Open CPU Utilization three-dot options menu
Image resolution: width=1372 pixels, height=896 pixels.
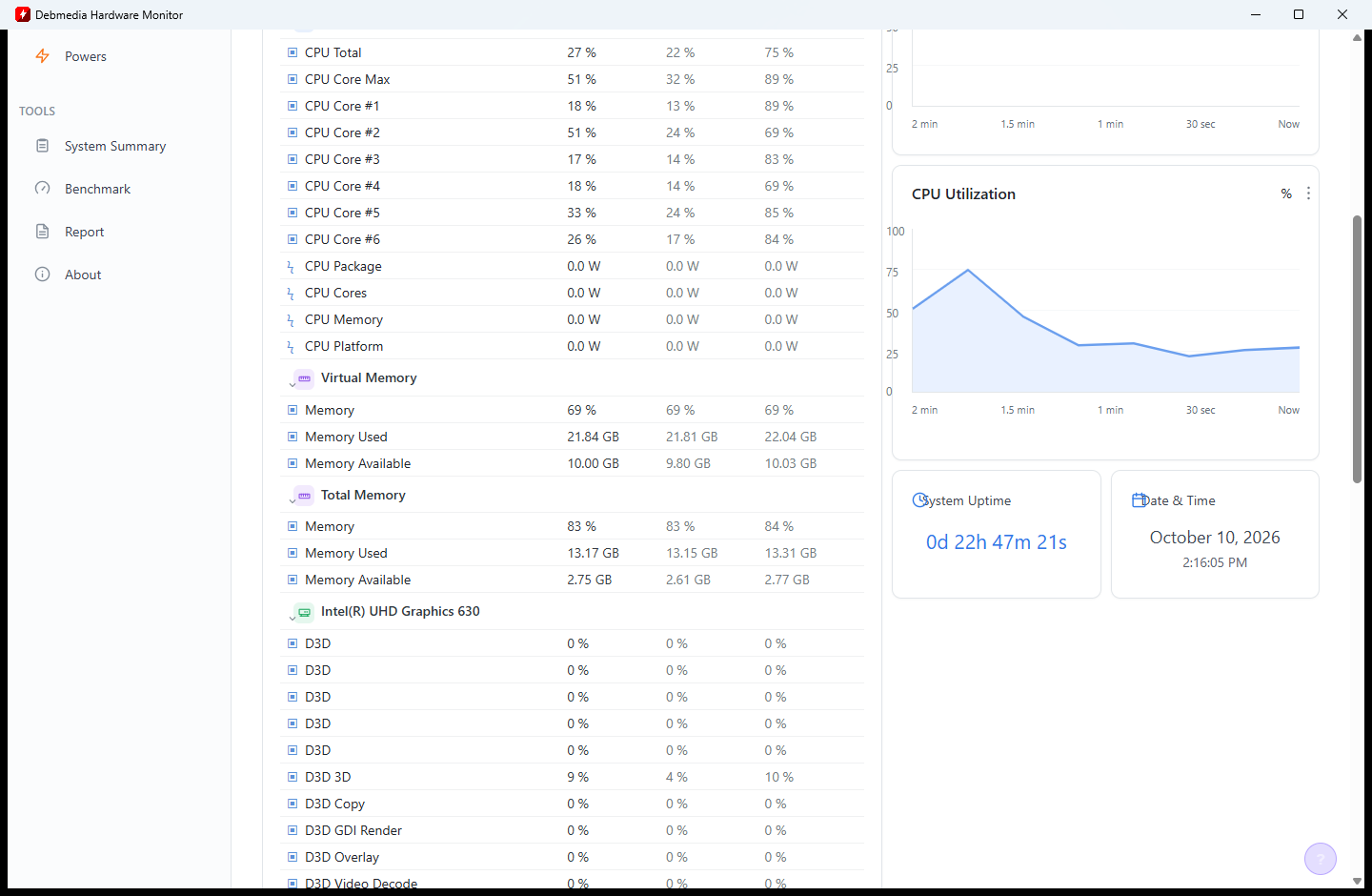pos(1308,193)
